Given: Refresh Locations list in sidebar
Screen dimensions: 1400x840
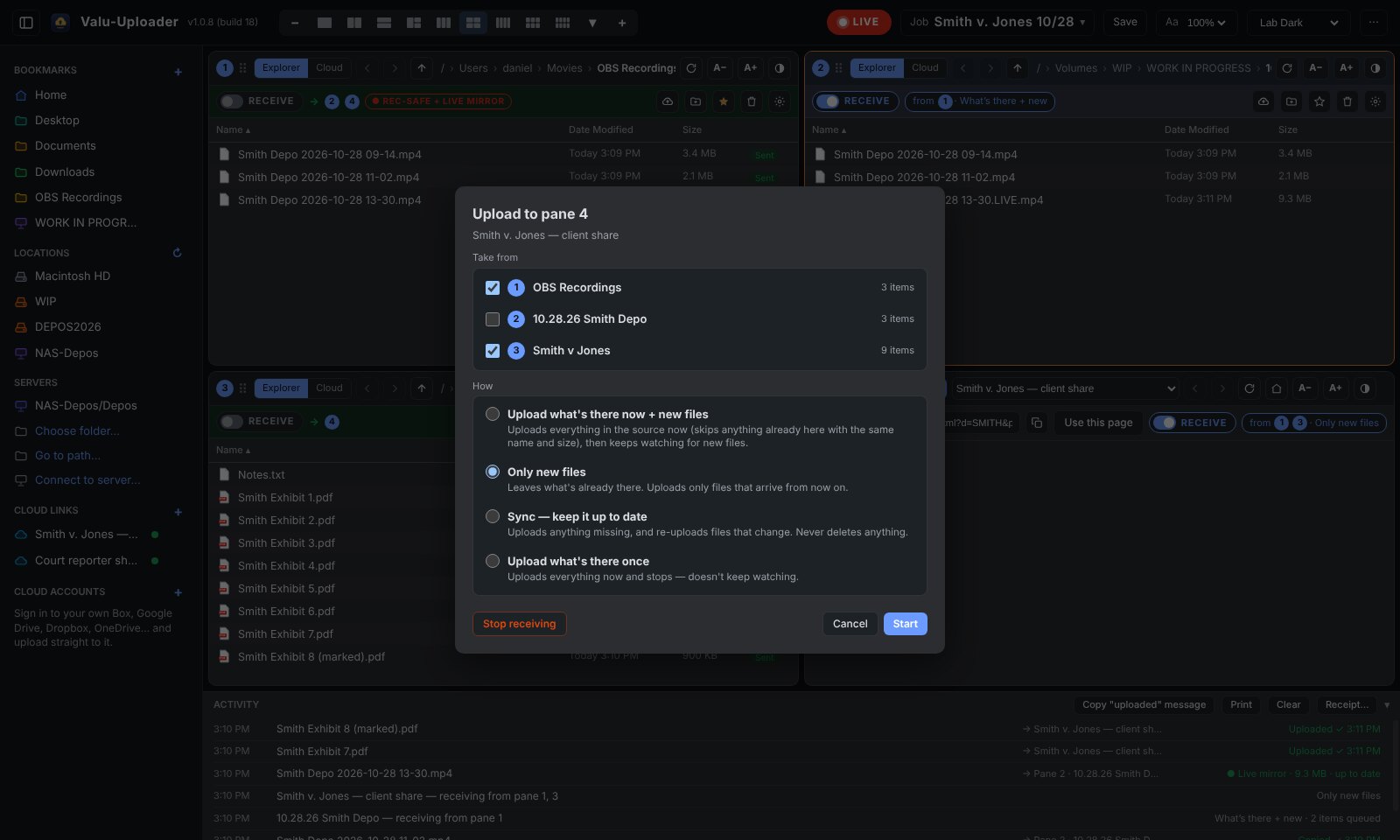Looking at the screenshot, I should point(178,253).
